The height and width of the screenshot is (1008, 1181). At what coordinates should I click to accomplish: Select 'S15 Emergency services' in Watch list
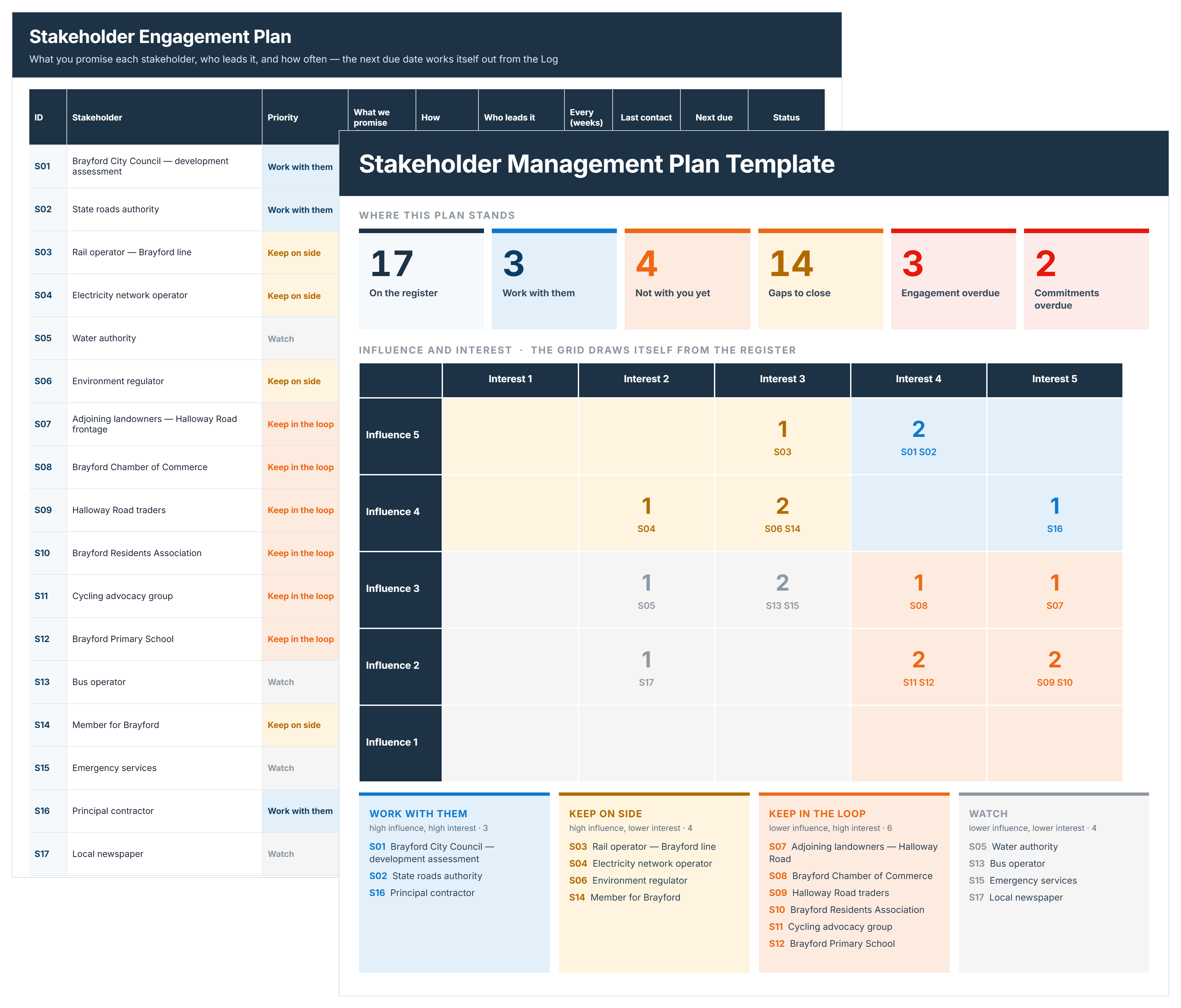(1023, 880)
